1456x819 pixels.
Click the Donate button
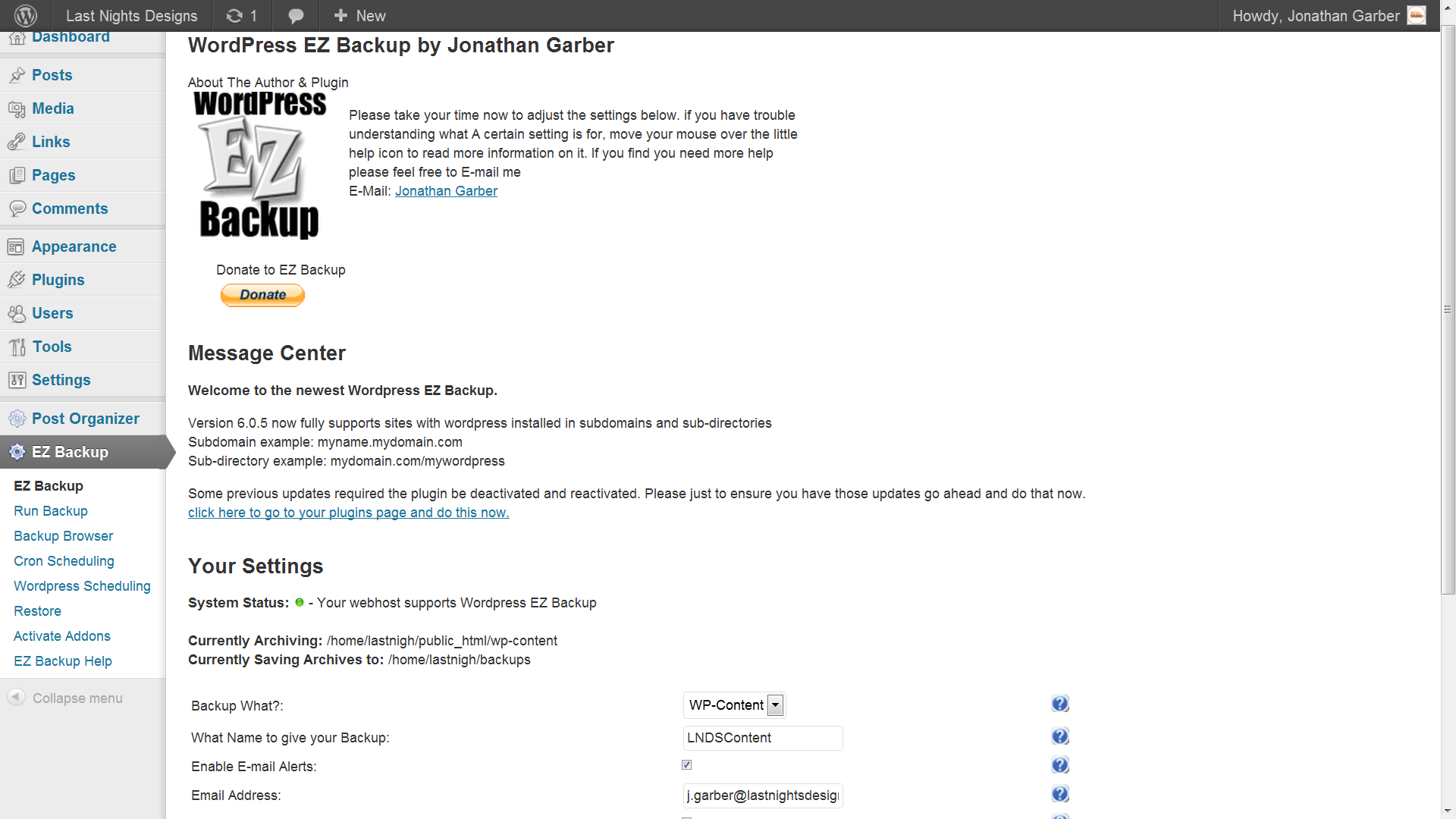coord(262,295)
